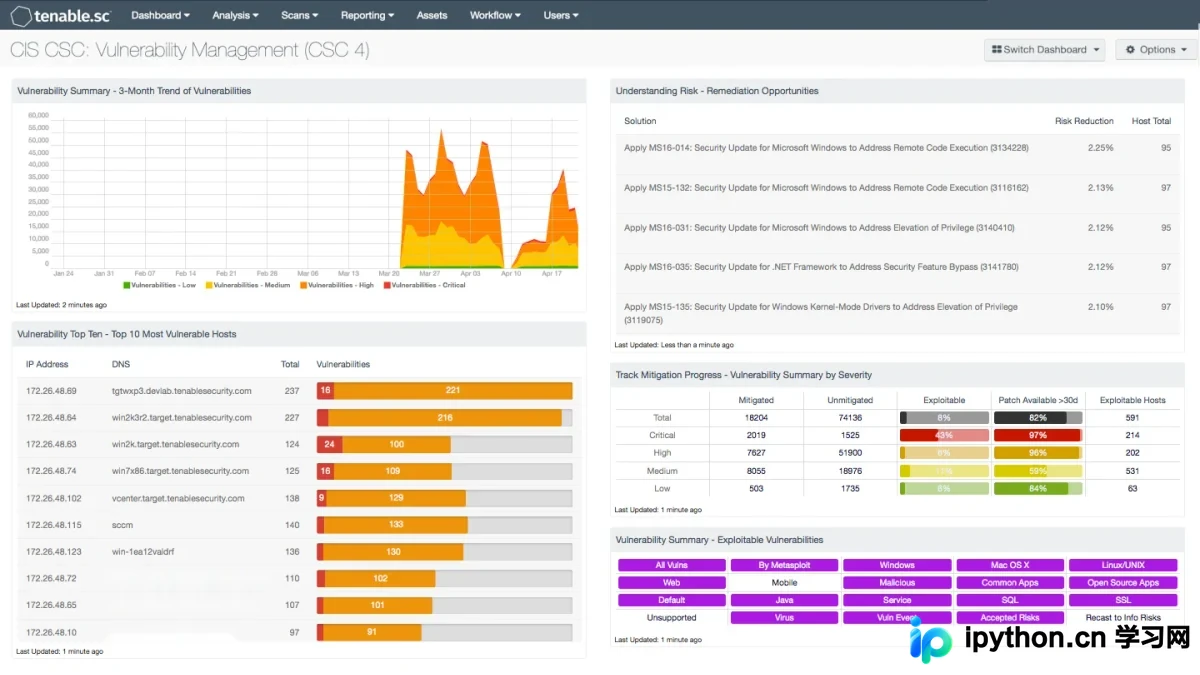Click the Apply MS16-014 security update solution
The width and height of the screenshot is (1200, 675).
826,148
